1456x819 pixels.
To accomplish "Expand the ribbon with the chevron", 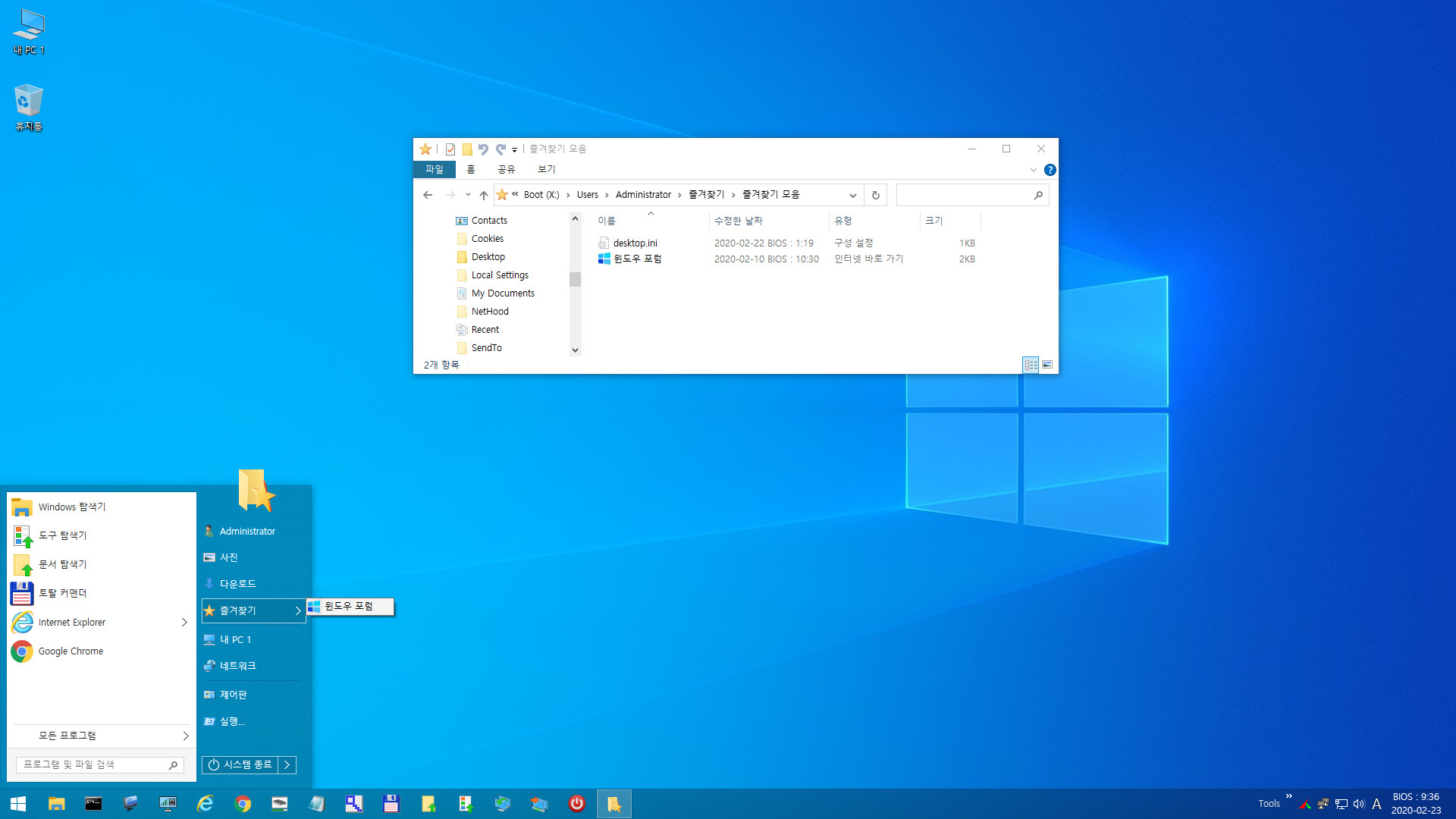I will click(x=1033, y=170).
